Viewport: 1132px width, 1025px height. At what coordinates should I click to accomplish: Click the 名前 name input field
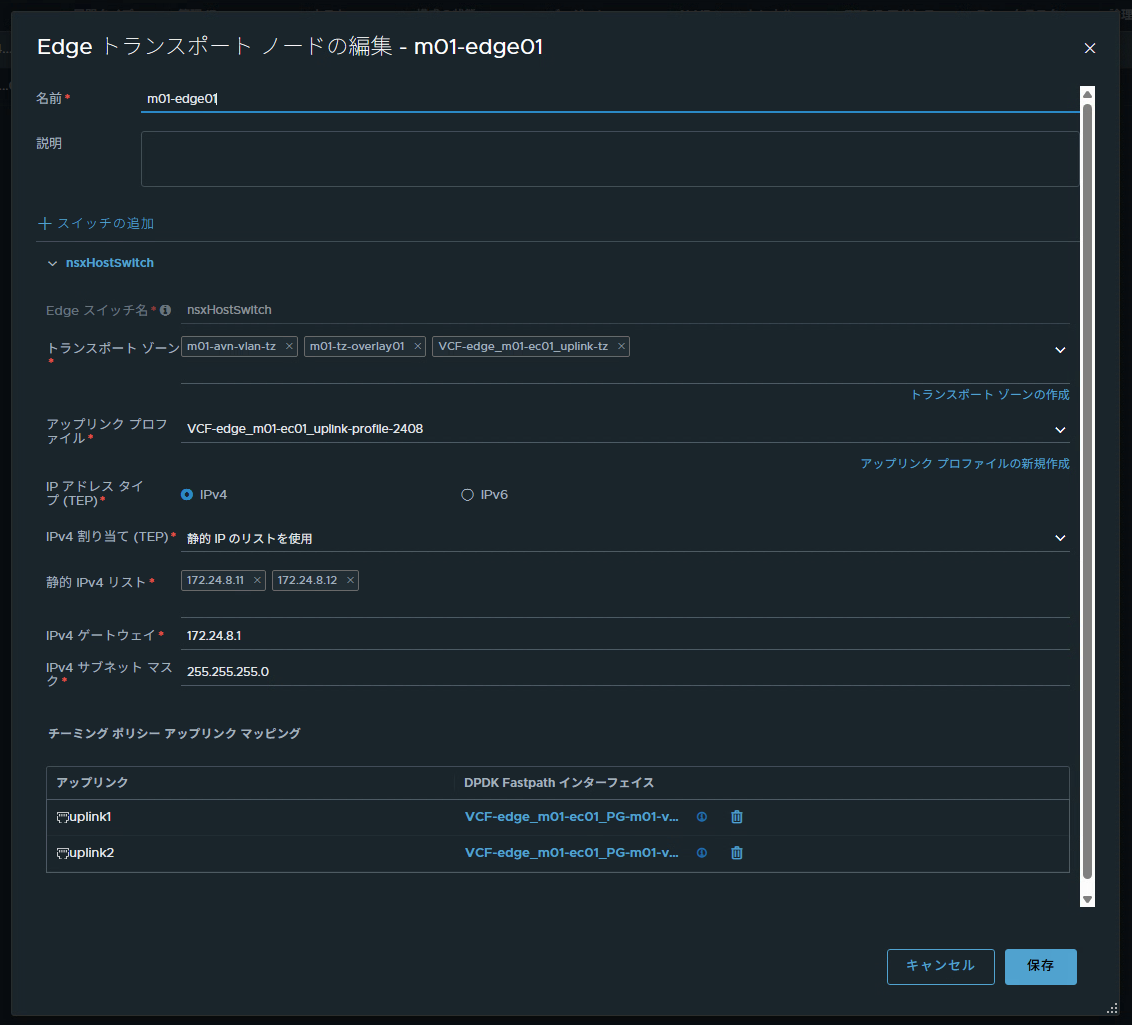point(609,99)
